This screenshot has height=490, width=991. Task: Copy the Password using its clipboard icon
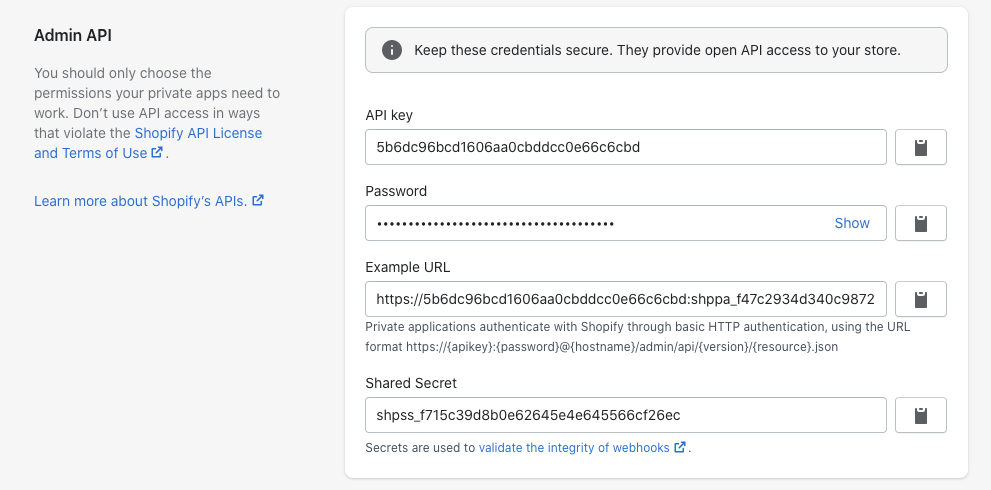pos(921,223)
